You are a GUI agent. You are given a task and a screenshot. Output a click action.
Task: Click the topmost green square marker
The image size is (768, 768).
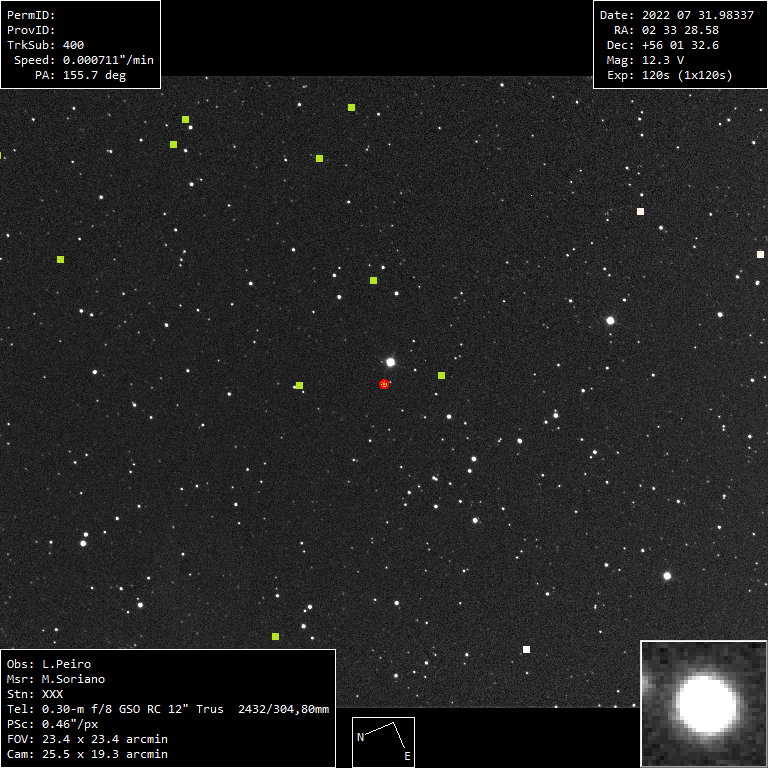pyautogui.click(x=351, y=107)
